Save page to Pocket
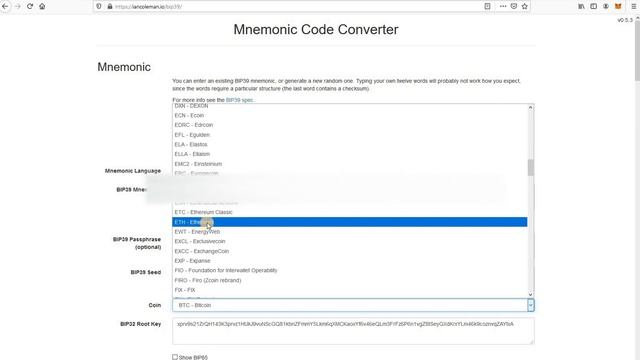The height and width of the screenshot is (360, 640). pyautogui.click(x=514, y=6)
